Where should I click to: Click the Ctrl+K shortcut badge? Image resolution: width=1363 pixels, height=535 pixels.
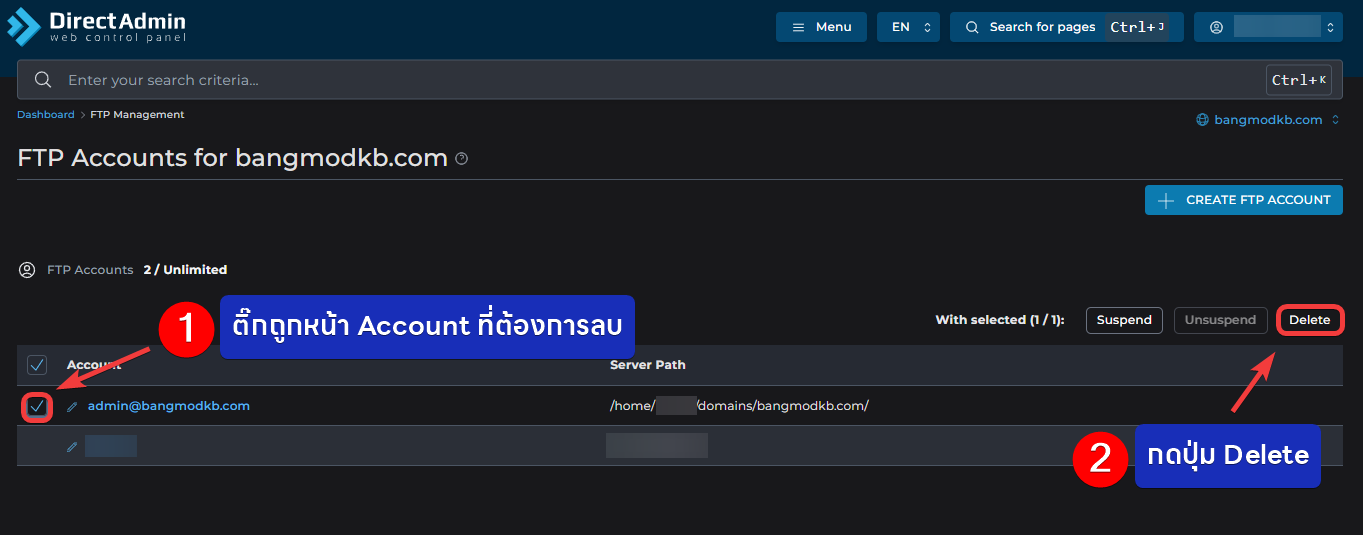[1299, 80]
